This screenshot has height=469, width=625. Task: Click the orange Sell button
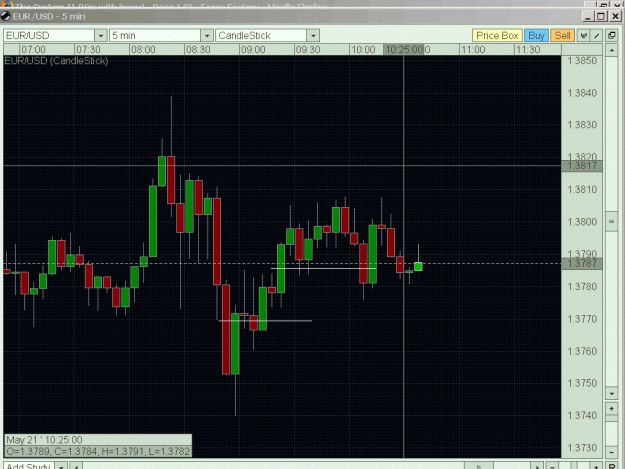[562, 35]
